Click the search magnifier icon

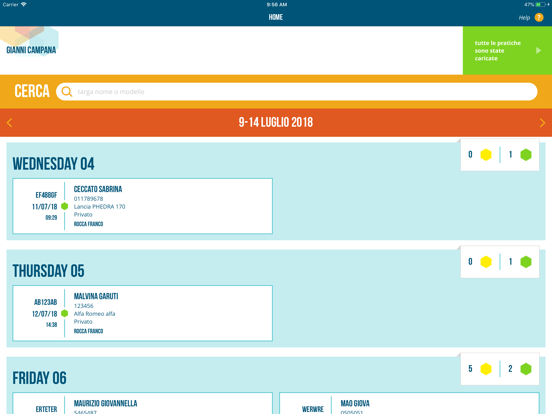point(67,92)
